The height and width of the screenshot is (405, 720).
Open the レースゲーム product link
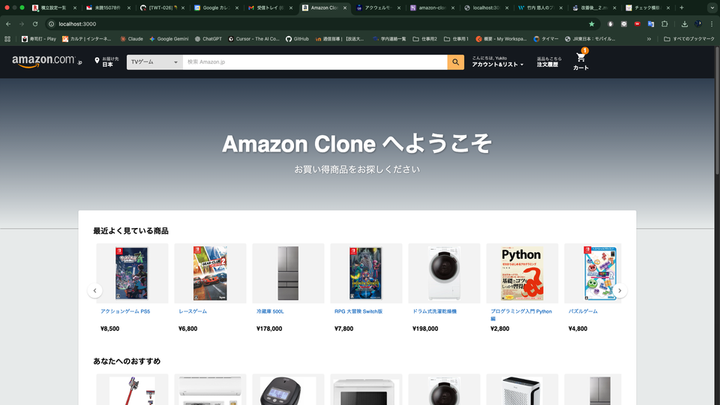click(192, 311)
